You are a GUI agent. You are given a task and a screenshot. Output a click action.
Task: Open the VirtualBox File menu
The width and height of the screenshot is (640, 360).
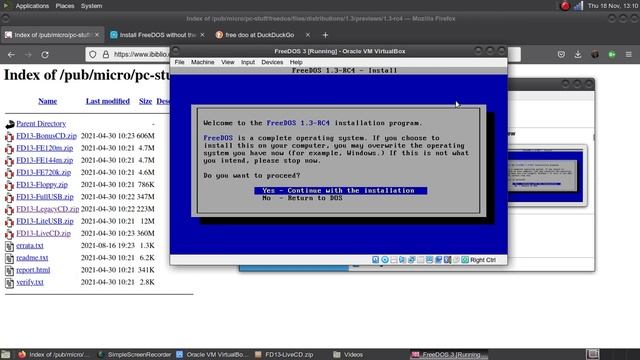click(x=179, y=62)
